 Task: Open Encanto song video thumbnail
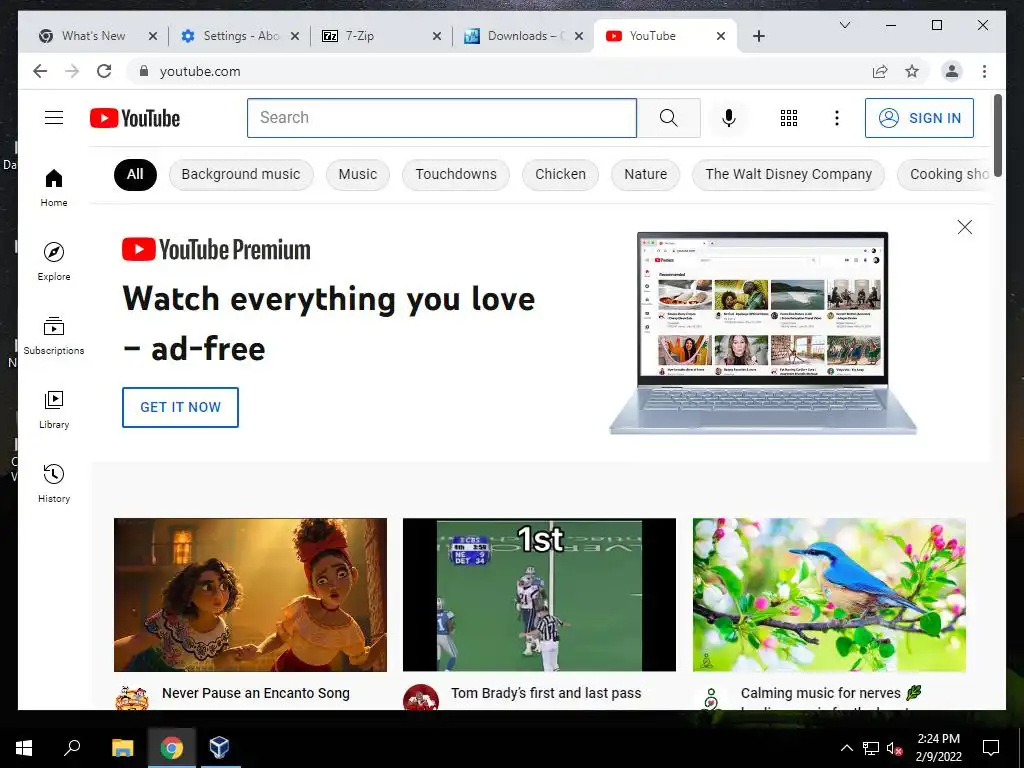pos(250,594)
